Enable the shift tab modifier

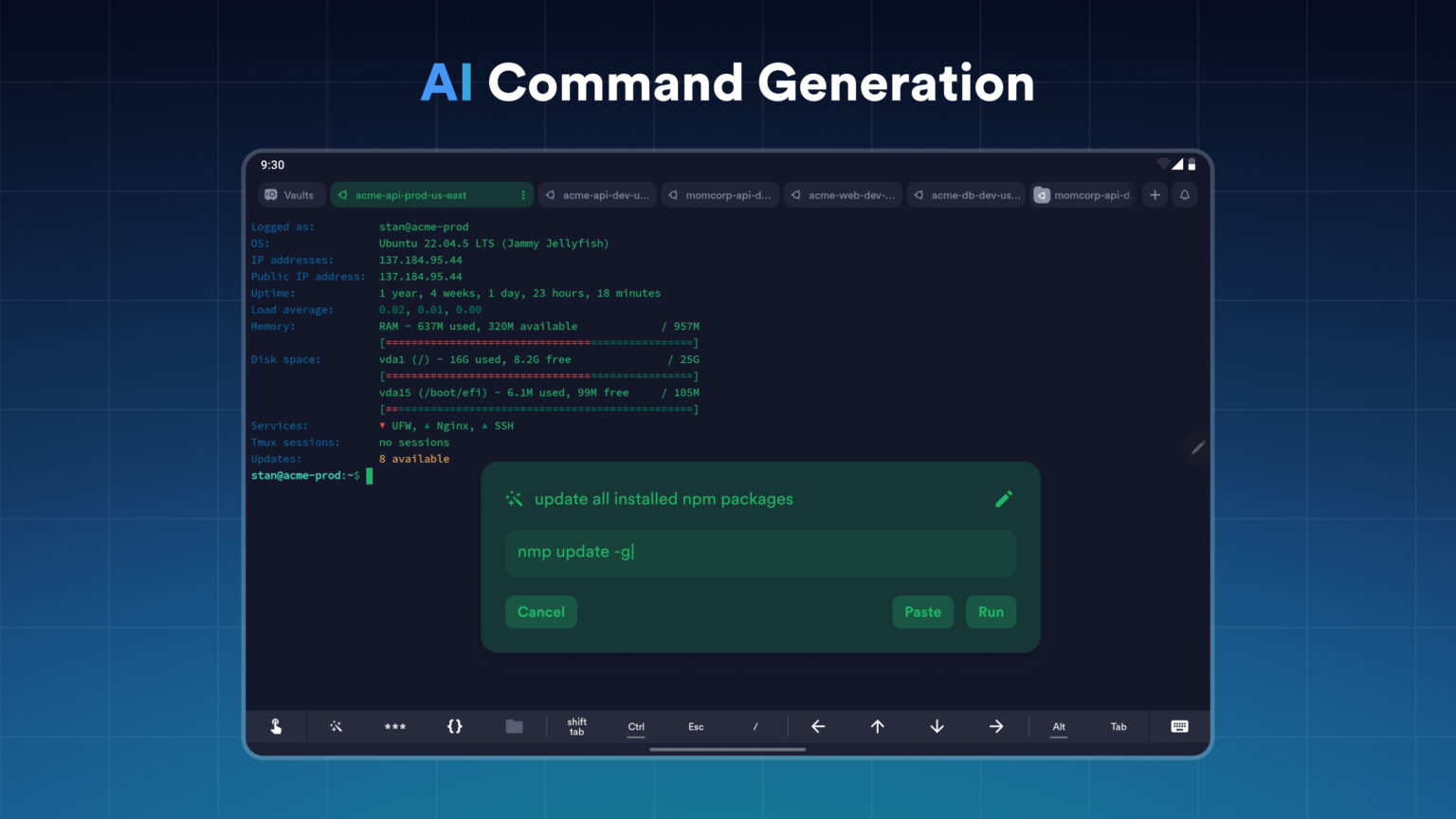(576, 726)
